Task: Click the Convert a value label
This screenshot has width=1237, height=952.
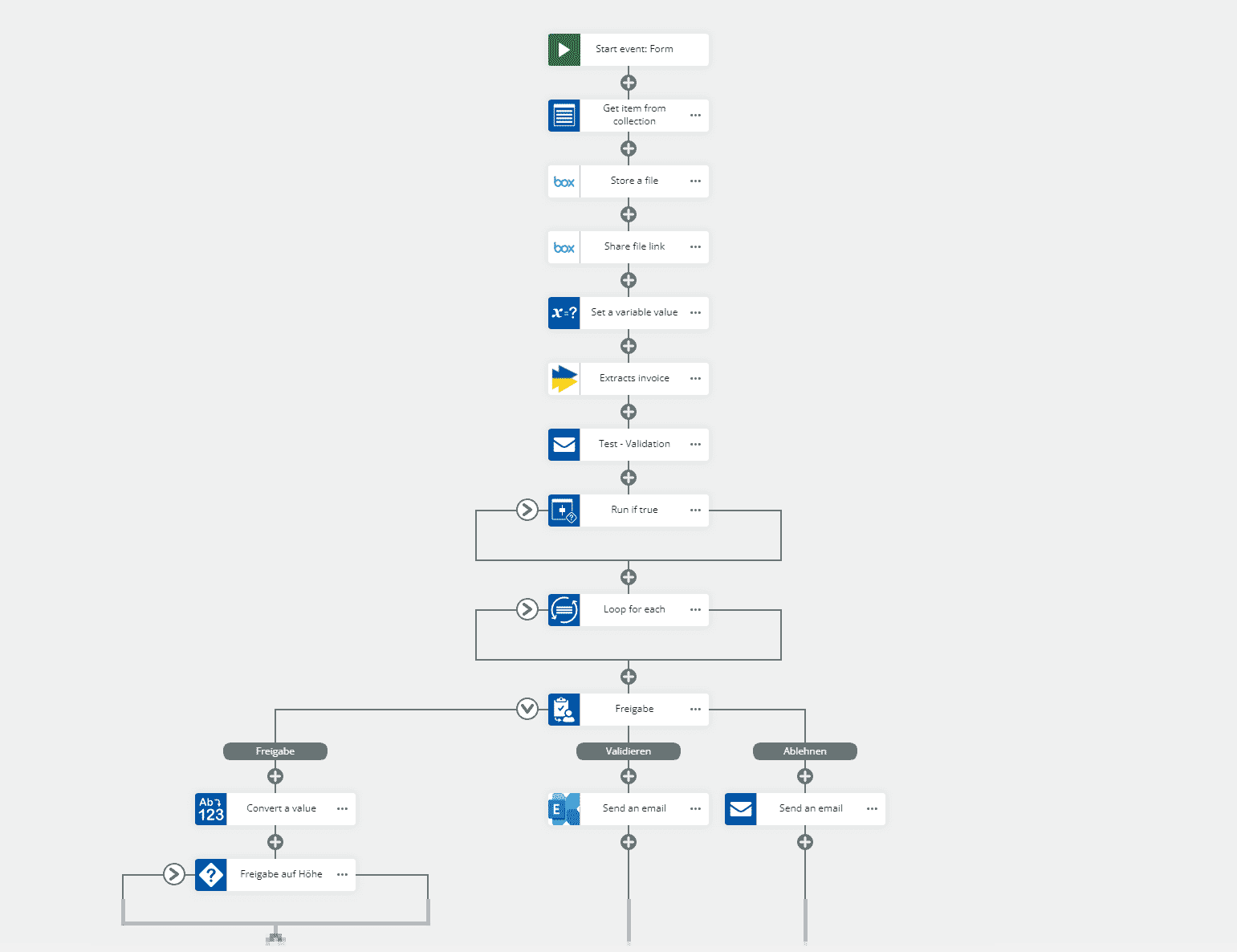Action: pos(281,808)
